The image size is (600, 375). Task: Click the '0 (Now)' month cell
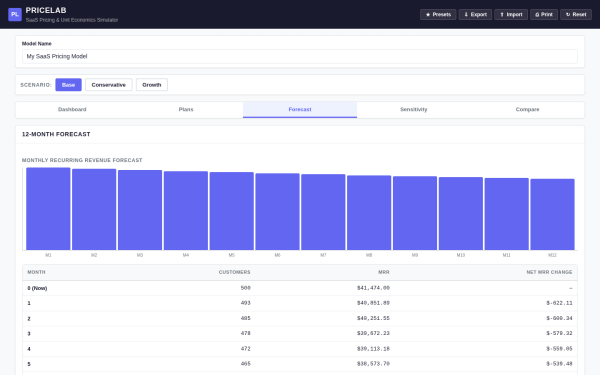point(37,288)
